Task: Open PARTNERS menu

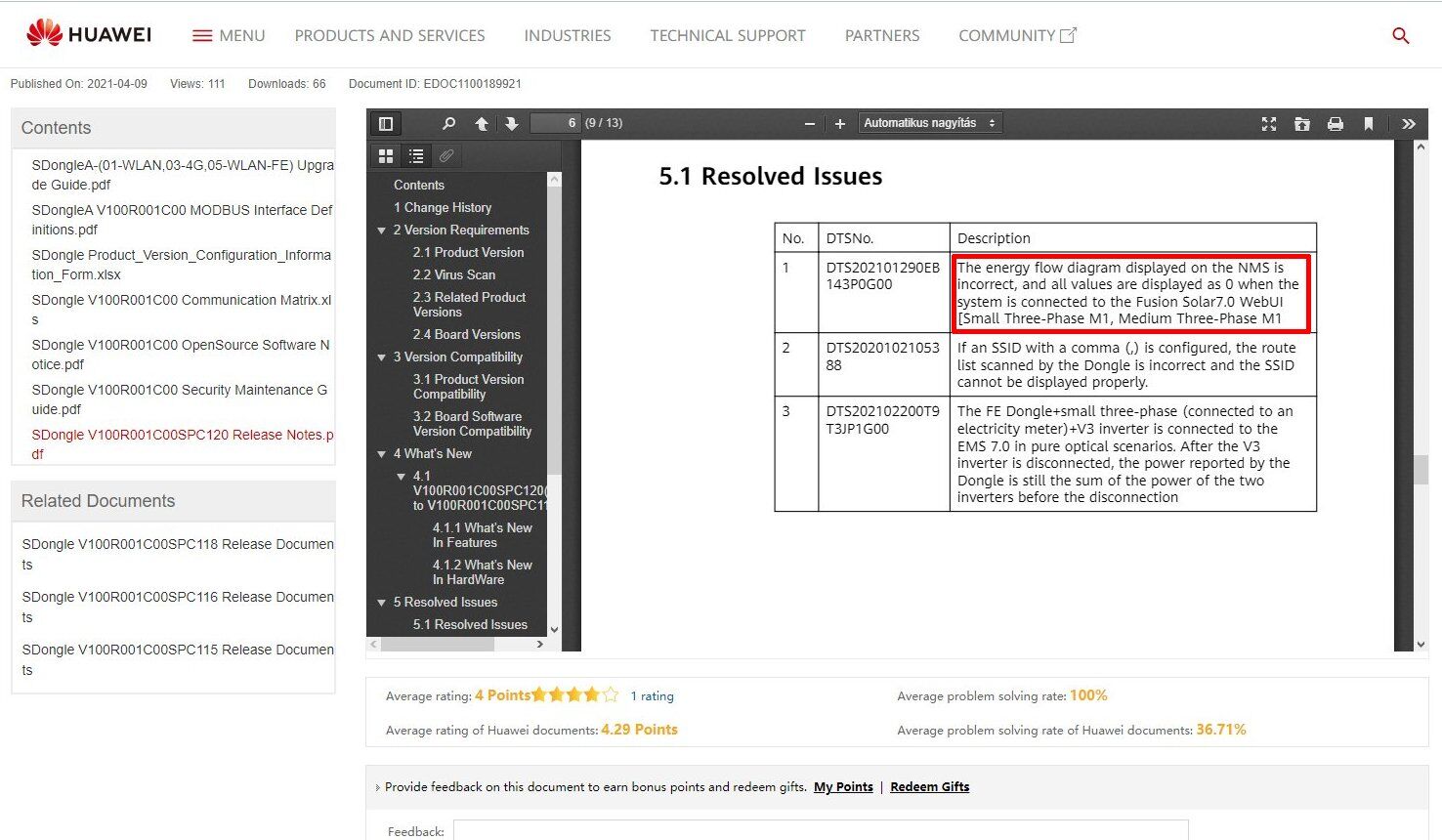Action: tap(882, 35)
